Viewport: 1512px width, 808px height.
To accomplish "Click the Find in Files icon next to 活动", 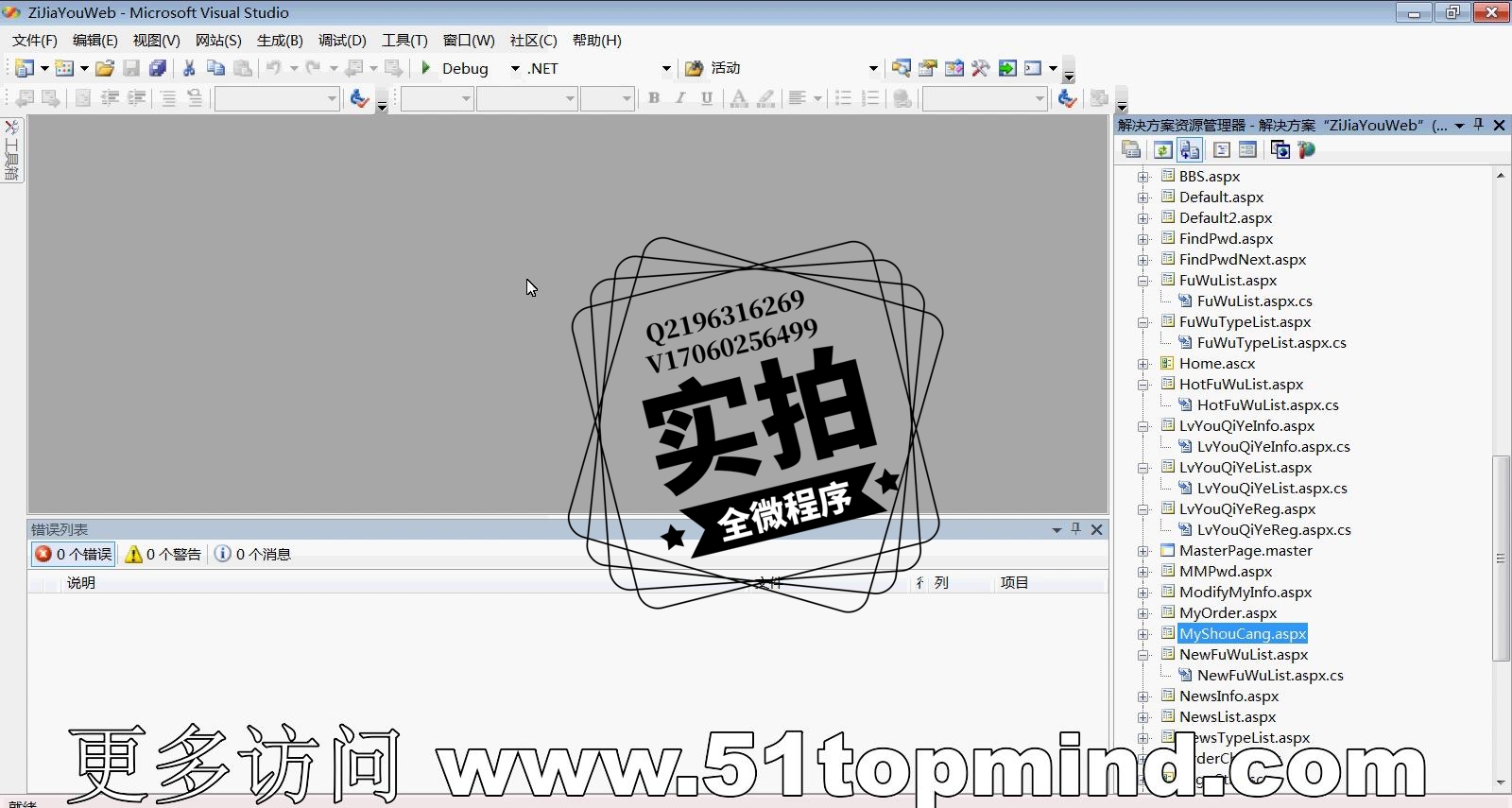I will click(695, 68).
